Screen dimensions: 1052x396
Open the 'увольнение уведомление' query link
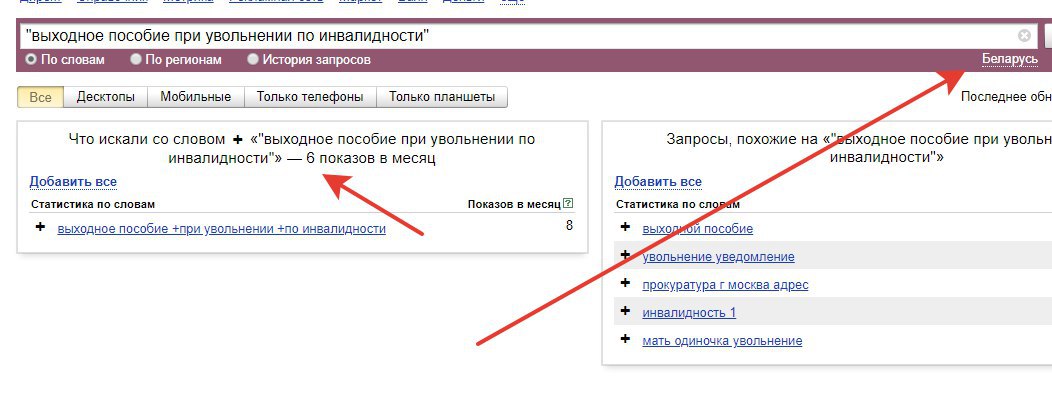pos(719,256)
